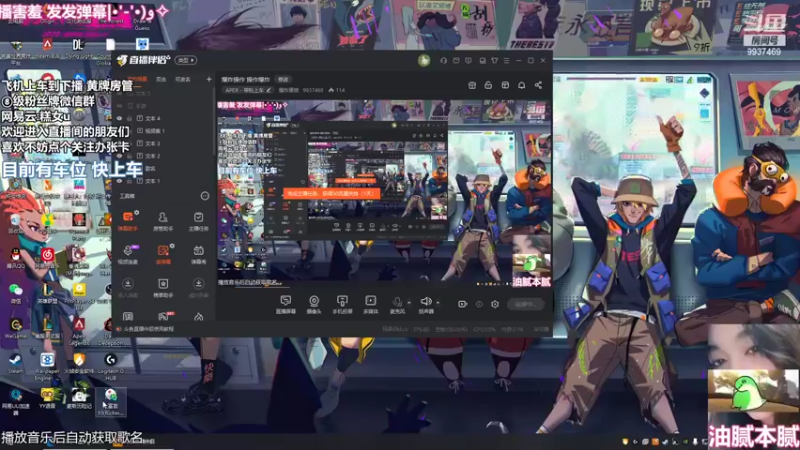
Task: Click the plus icon to add a scene
Action: tap(209, 79)
